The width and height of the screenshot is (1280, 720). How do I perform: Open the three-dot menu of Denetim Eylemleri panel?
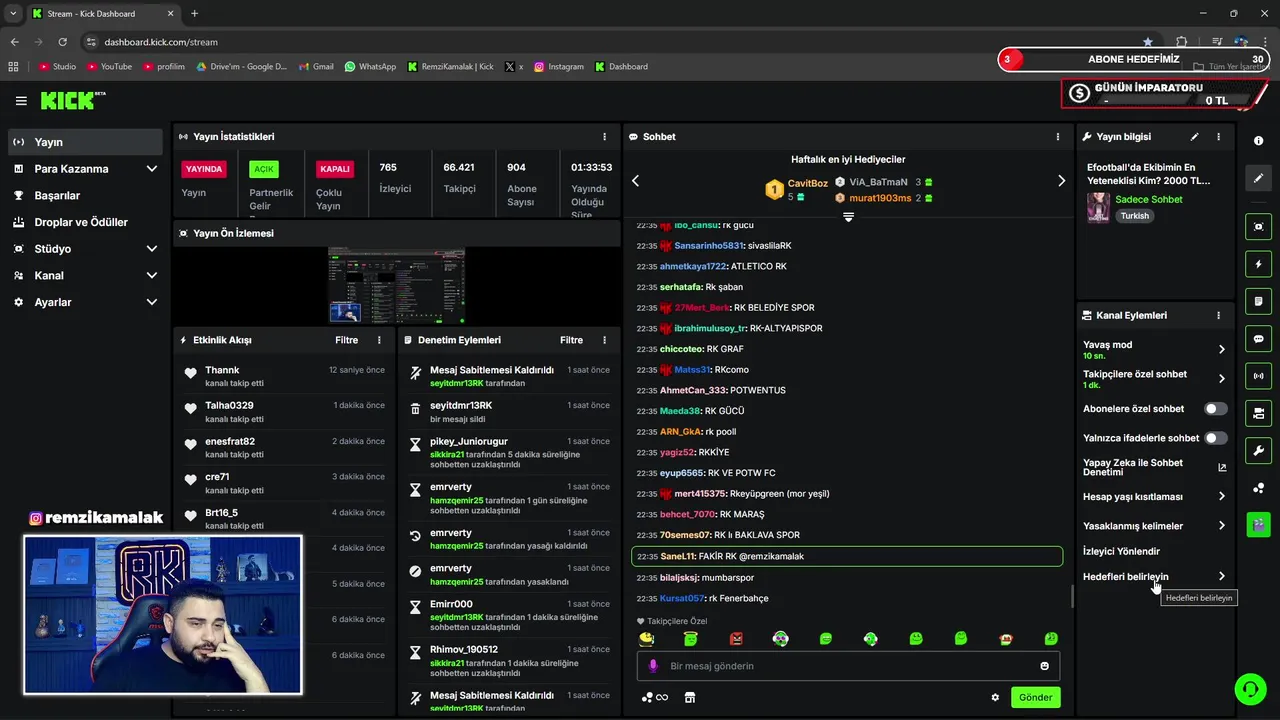coord(604,340)
